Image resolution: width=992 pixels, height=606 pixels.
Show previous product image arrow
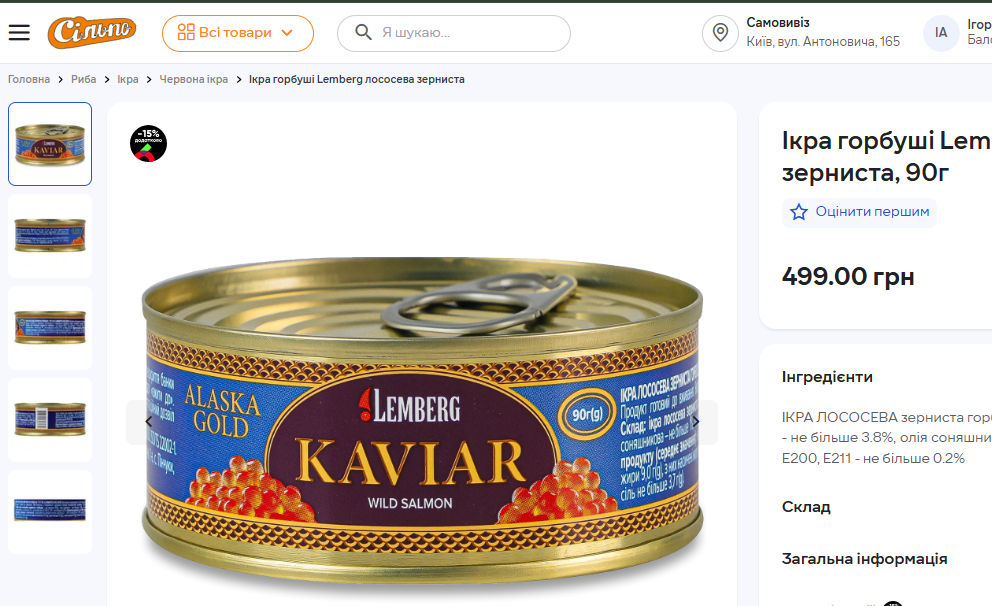148,422
